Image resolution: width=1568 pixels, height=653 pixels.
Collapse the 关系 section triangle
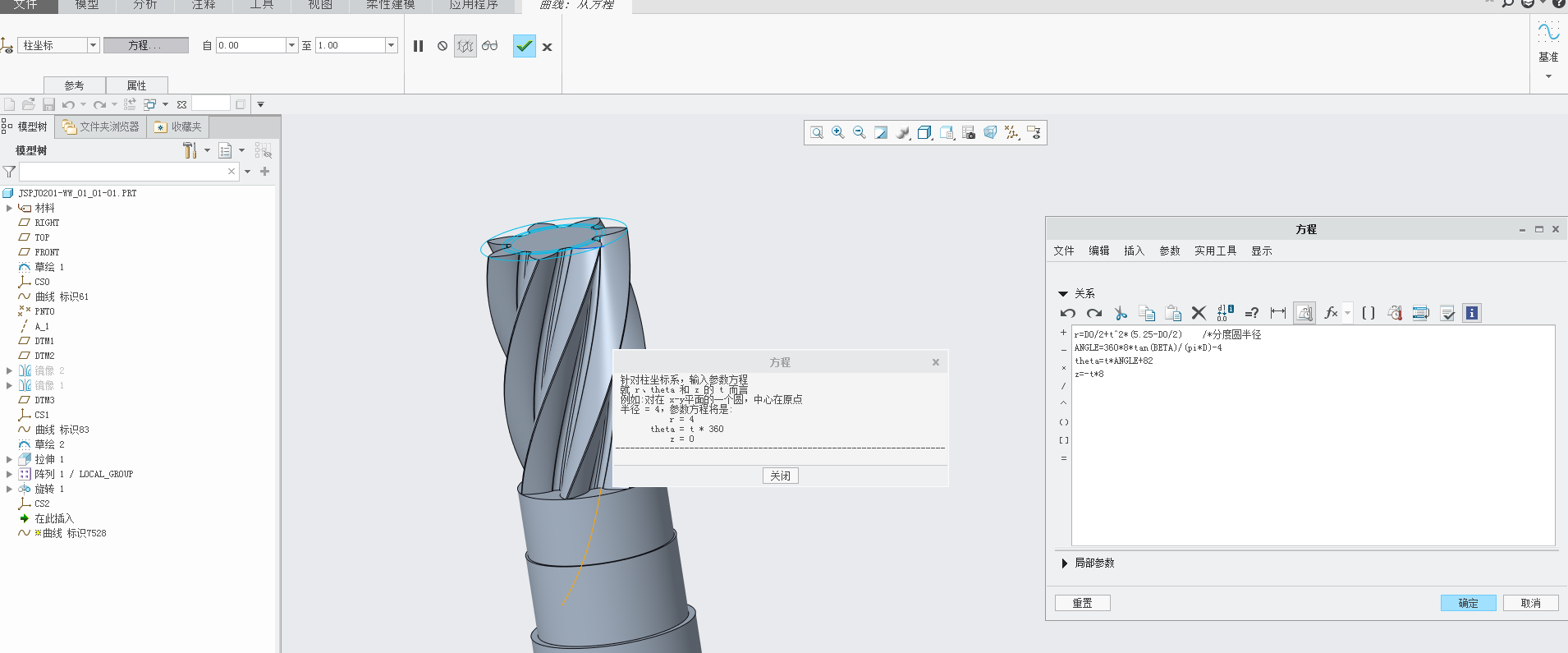[x=1063, y=293]
